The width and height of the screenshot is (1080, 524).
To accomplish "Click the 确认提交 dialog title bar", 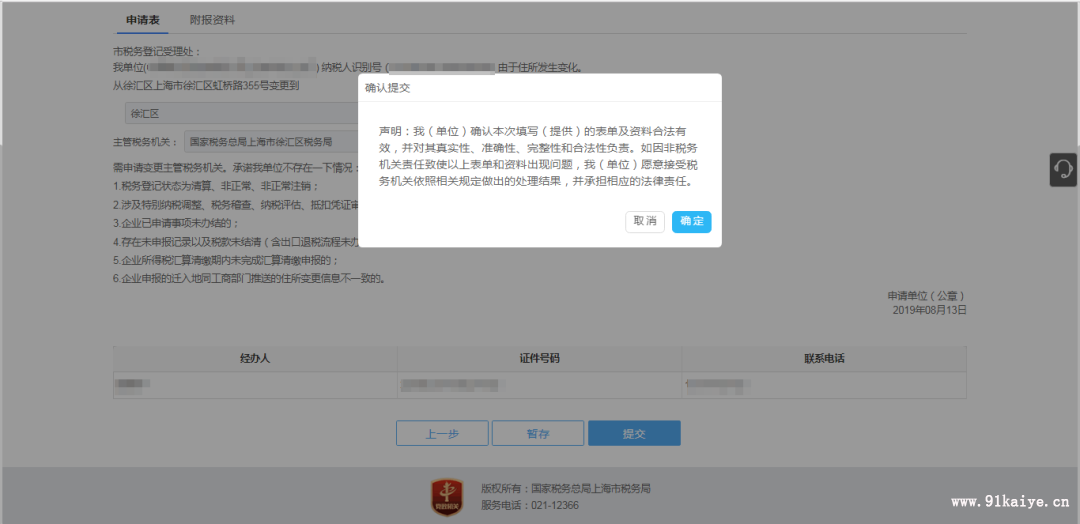I will click(540, 88).
